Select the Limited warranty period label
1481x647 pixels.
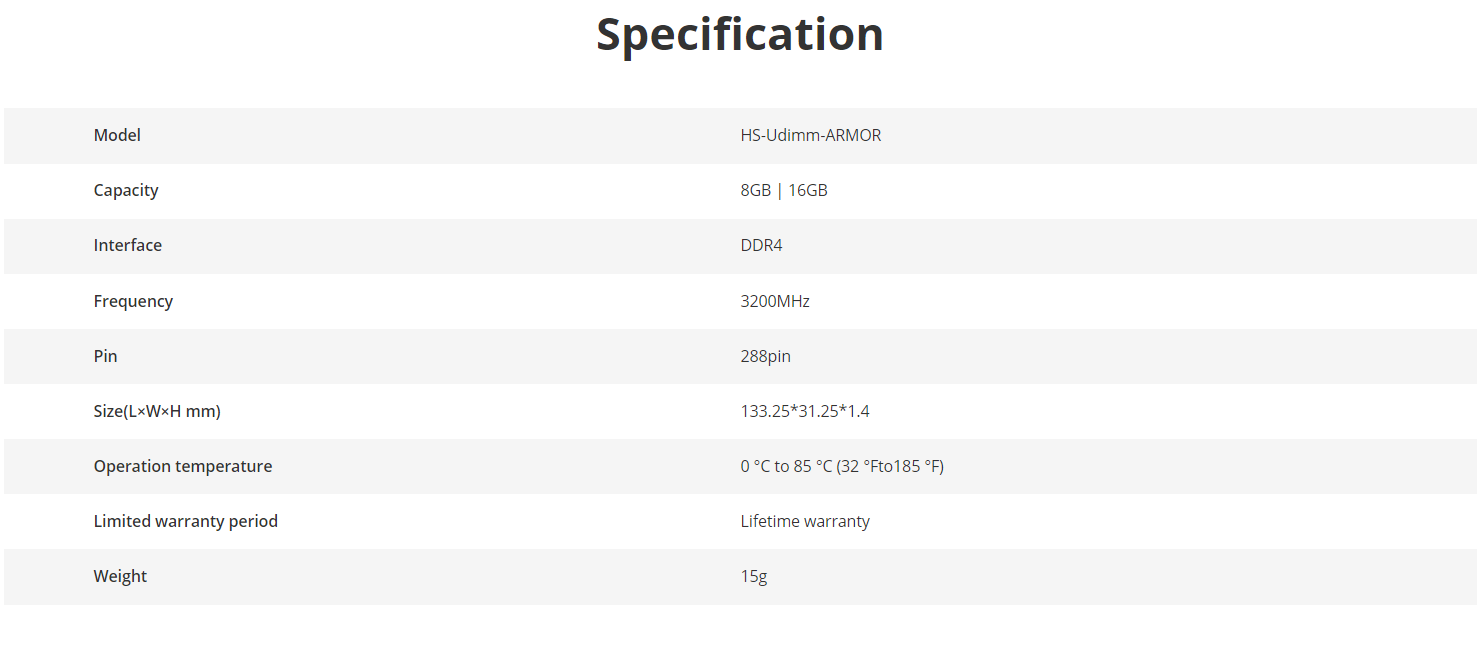pyautogui.click(x=186, y=521)
